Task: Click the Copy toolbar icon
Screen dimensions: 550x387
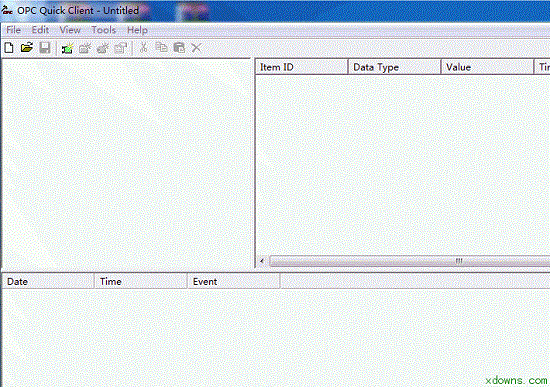Action: click(x=161, y=47)
